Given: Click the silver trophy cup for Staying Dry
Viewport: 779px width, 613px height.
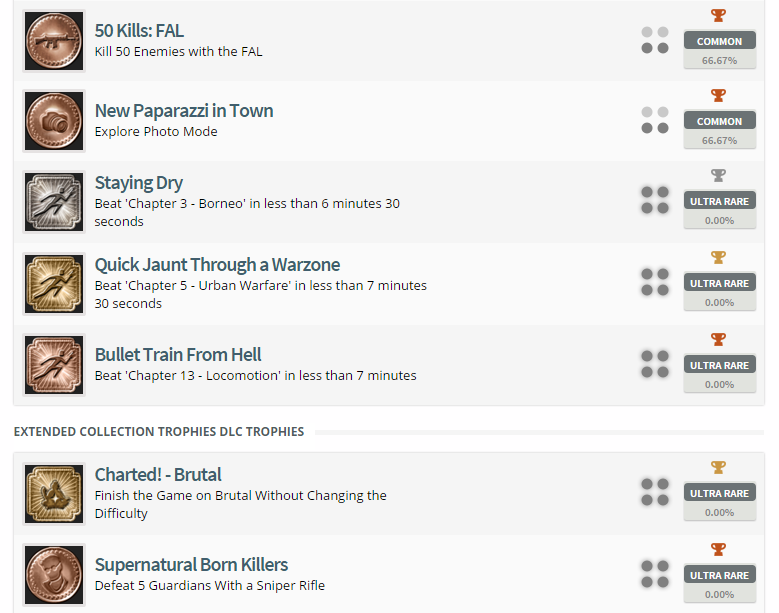Looking at the screenshot, I should point(718,176).
